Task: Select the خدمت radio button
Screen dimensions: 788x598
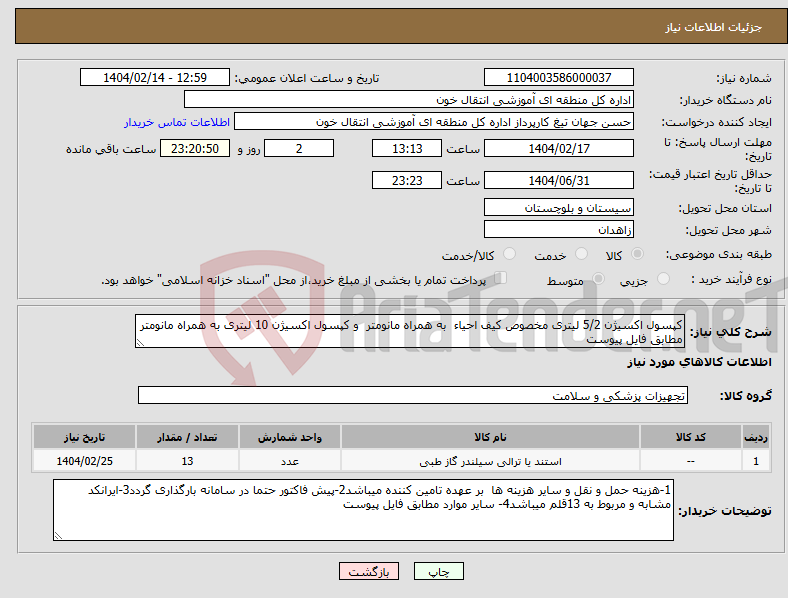Action: click(581, 254)
